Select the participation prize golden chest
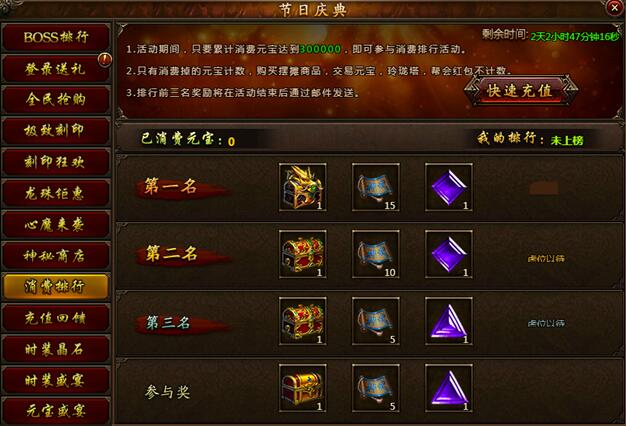This screenshot has width=626, height=426. tap(303, 388)
